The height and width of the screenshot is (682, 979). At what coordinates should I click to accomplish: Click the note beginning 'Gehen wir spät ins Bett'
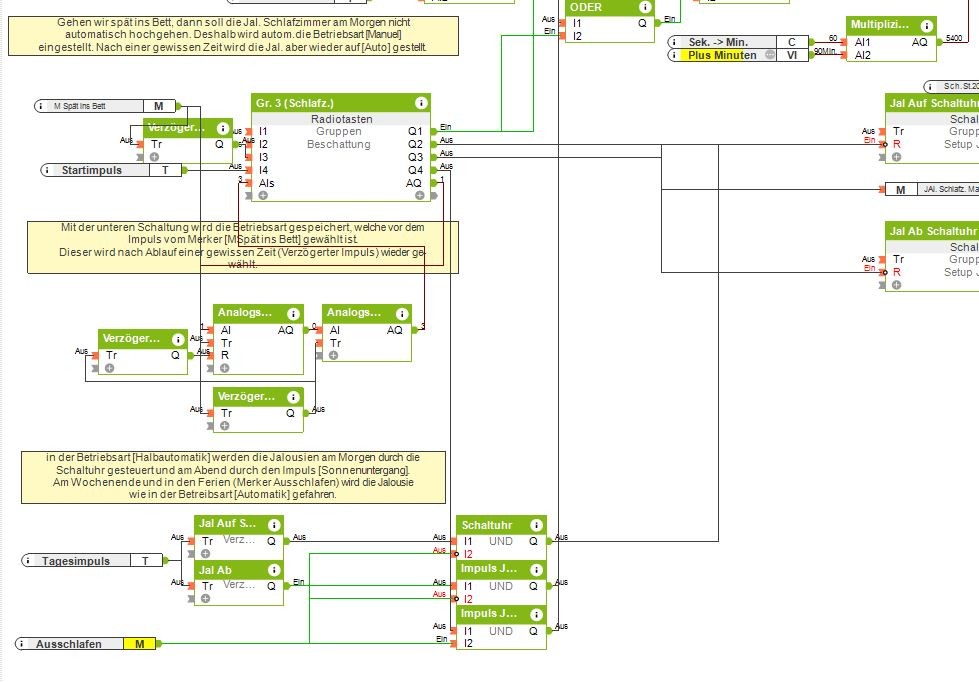(233, 35)
